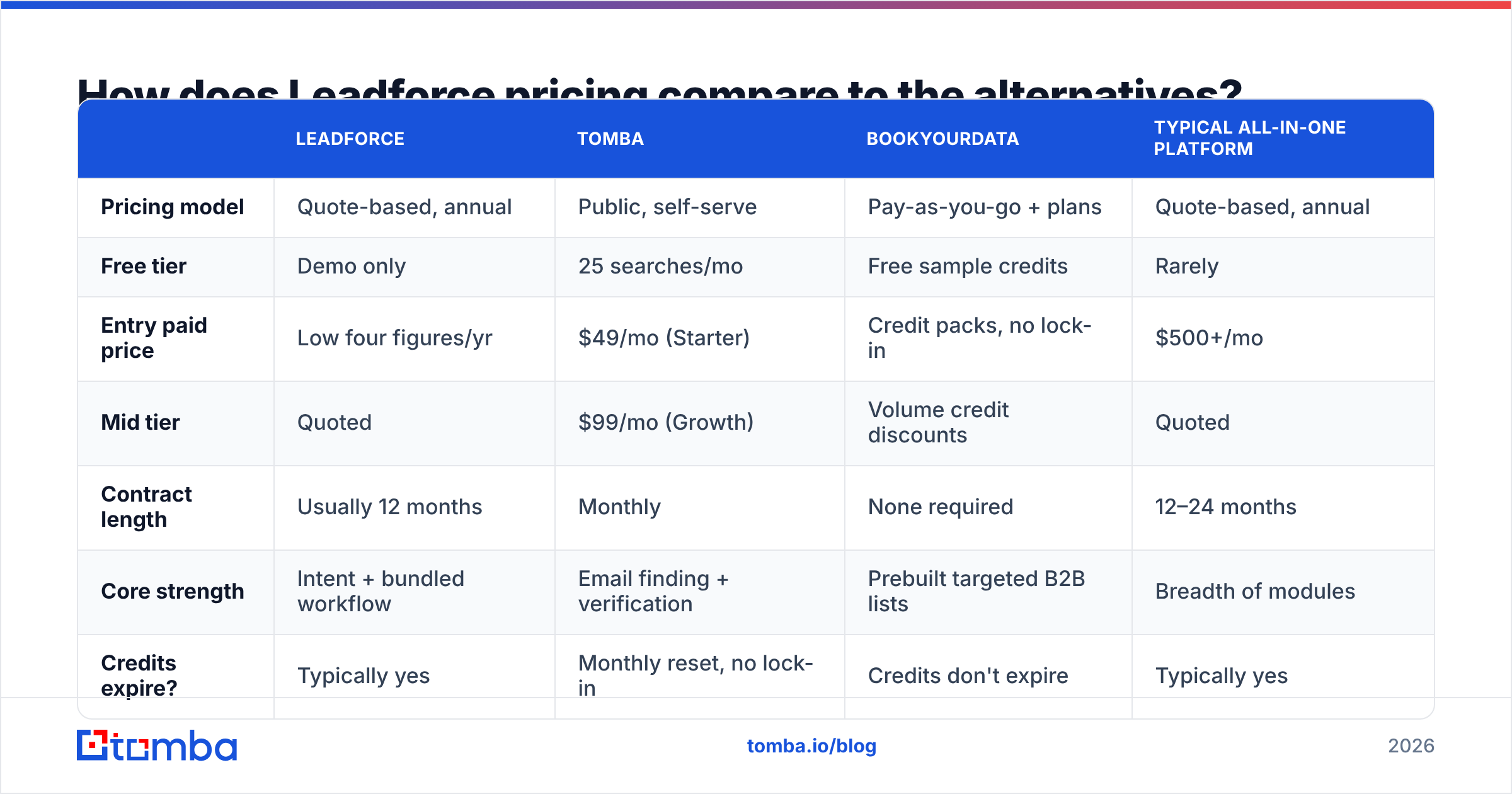1512x794 pixels.
Task: Select the '$49/mo (Starter)' cell
Action: pos(699,339)
